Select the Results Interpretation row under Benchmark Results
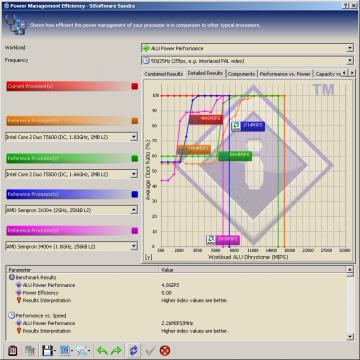 tap(47, 300)
